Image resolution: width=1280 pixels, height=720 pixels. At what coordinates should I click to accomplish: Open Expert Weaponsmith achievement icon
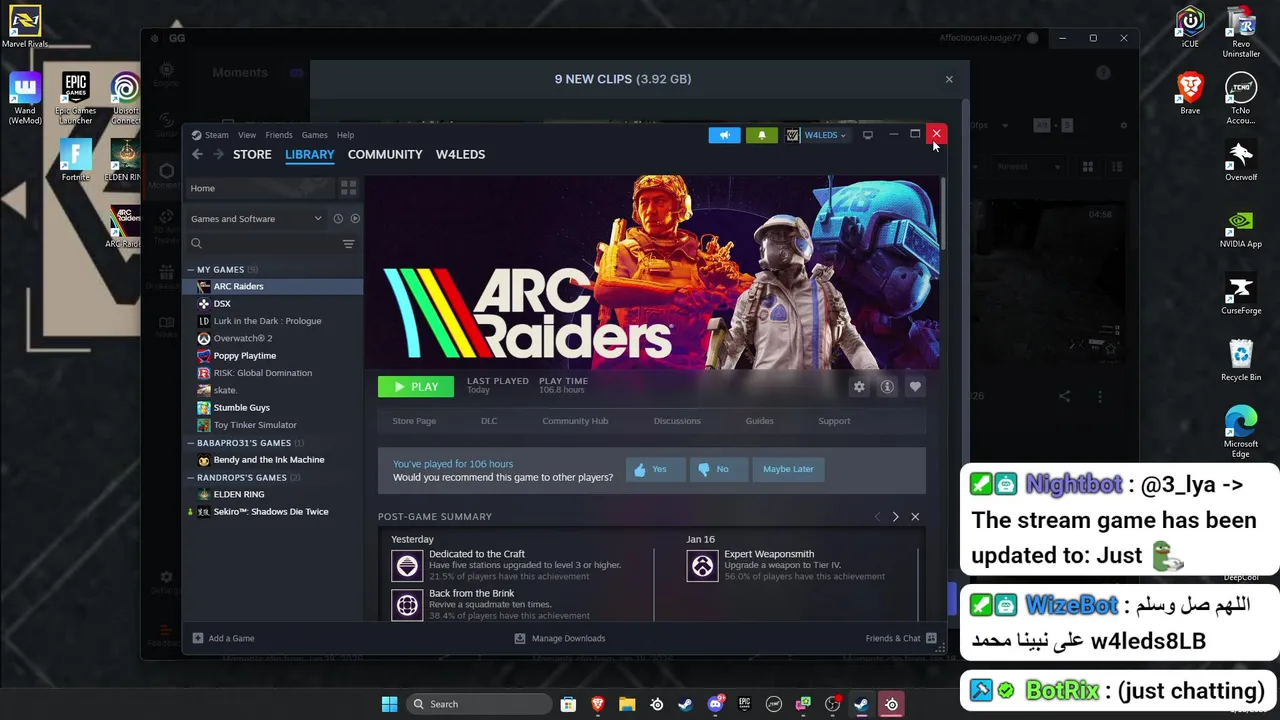pos(703,566)
